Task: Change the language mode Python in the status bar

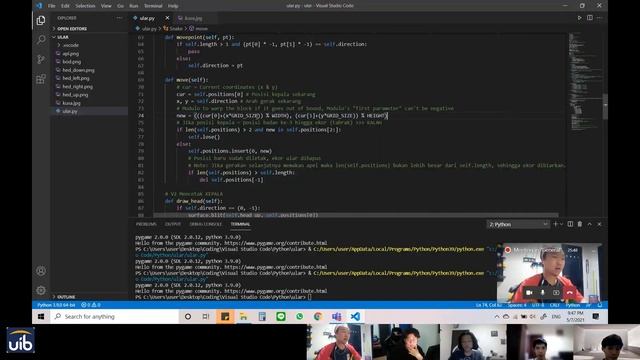Action: [x=573, y=305]
